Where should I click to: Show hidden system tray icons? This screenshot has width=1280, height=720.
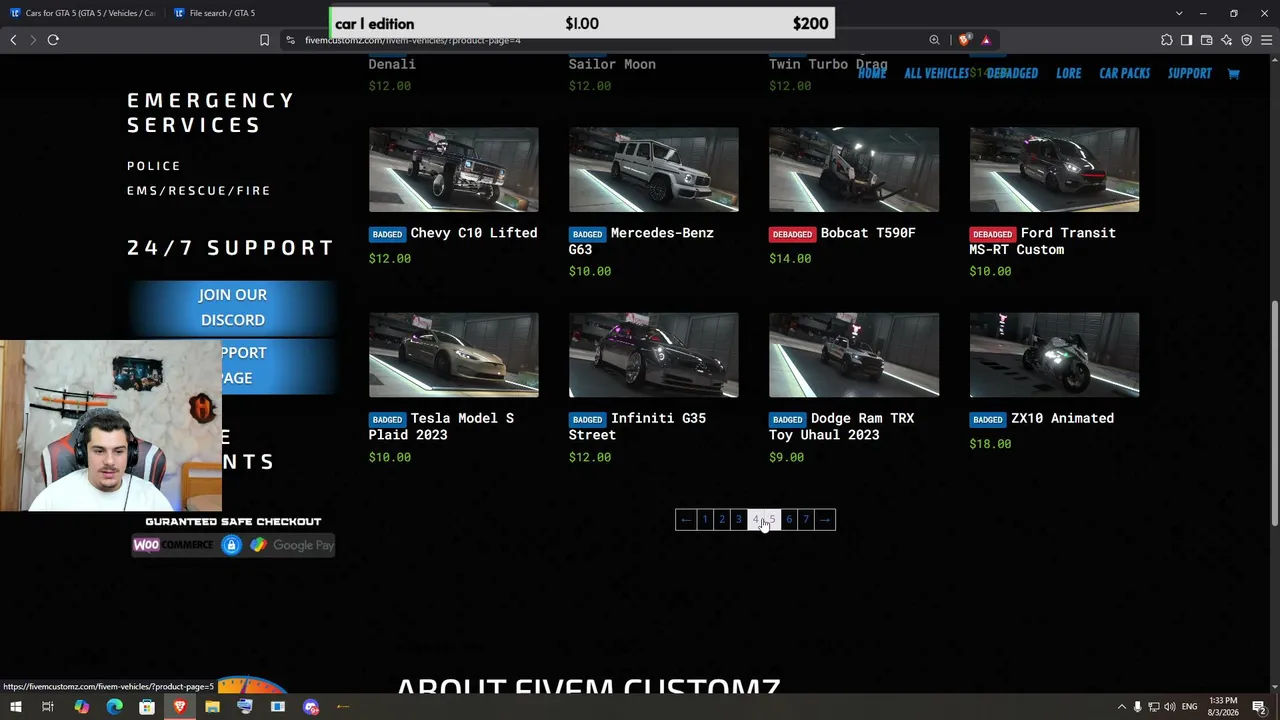1121,707
